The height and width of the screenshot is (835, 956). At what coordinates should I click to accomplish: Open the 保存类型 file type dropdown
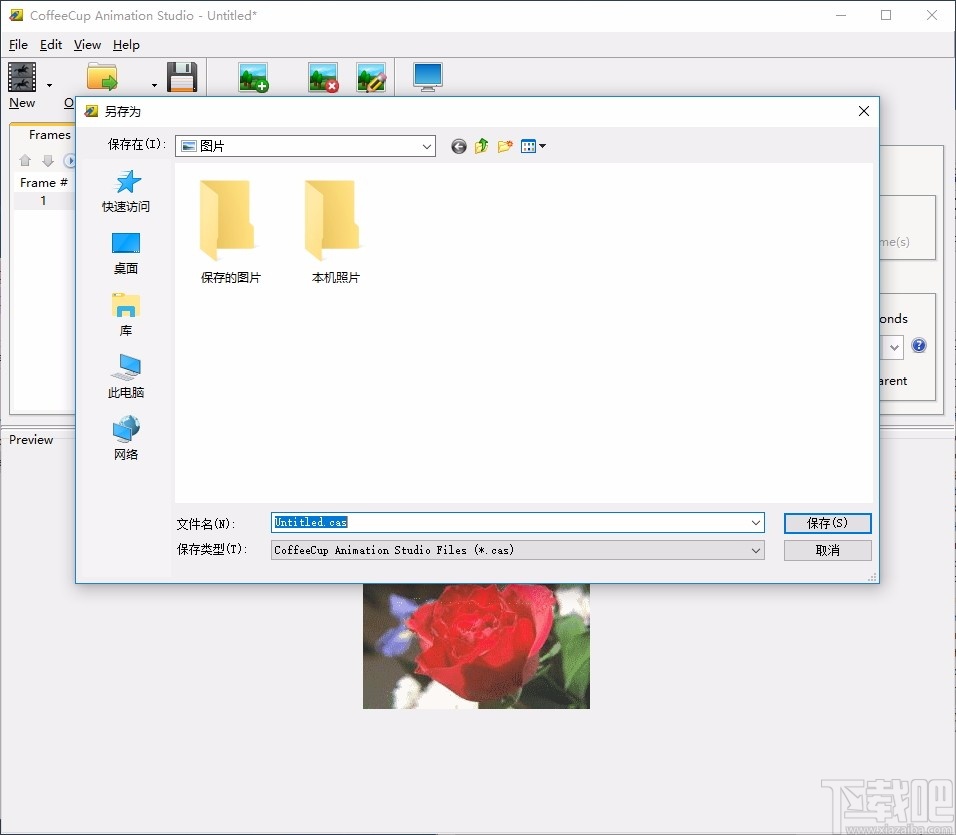point(518,550)
